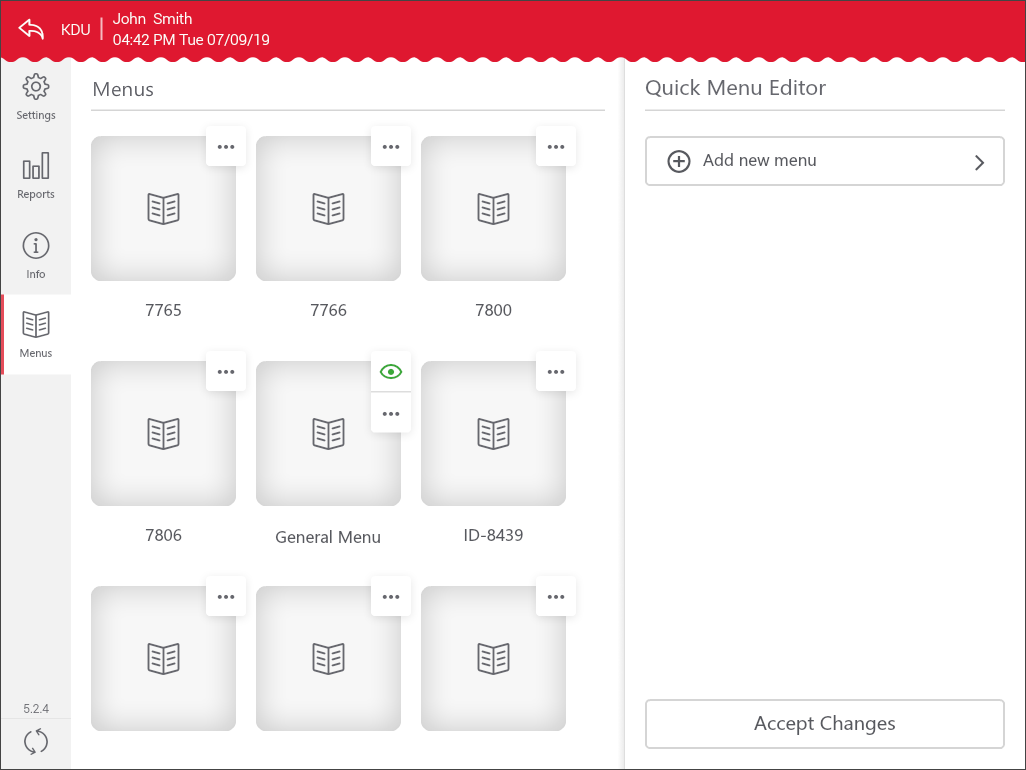Open the Info icon in sidebar
Image resolution: width=1026 pixels, height=770 pixels.
[x=36, y=247]
